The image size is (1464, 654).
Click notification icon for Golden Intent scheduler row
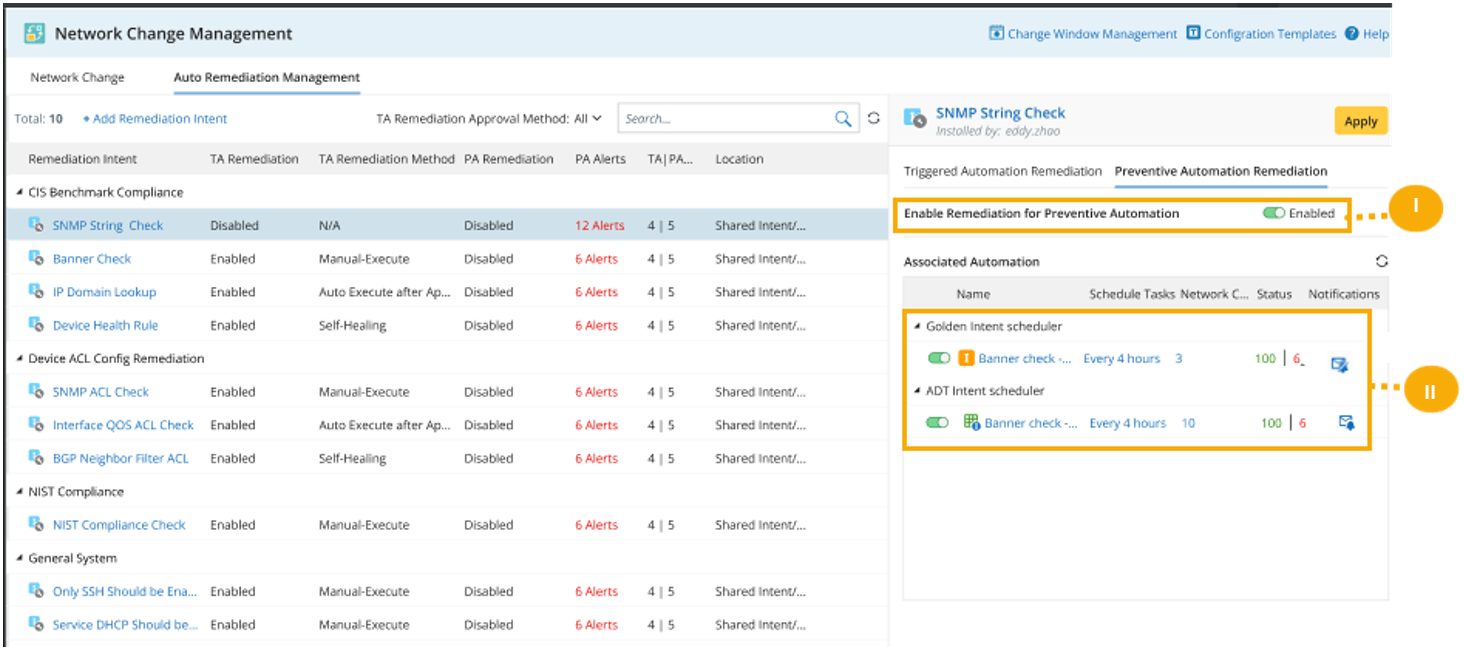(1339, 364)
